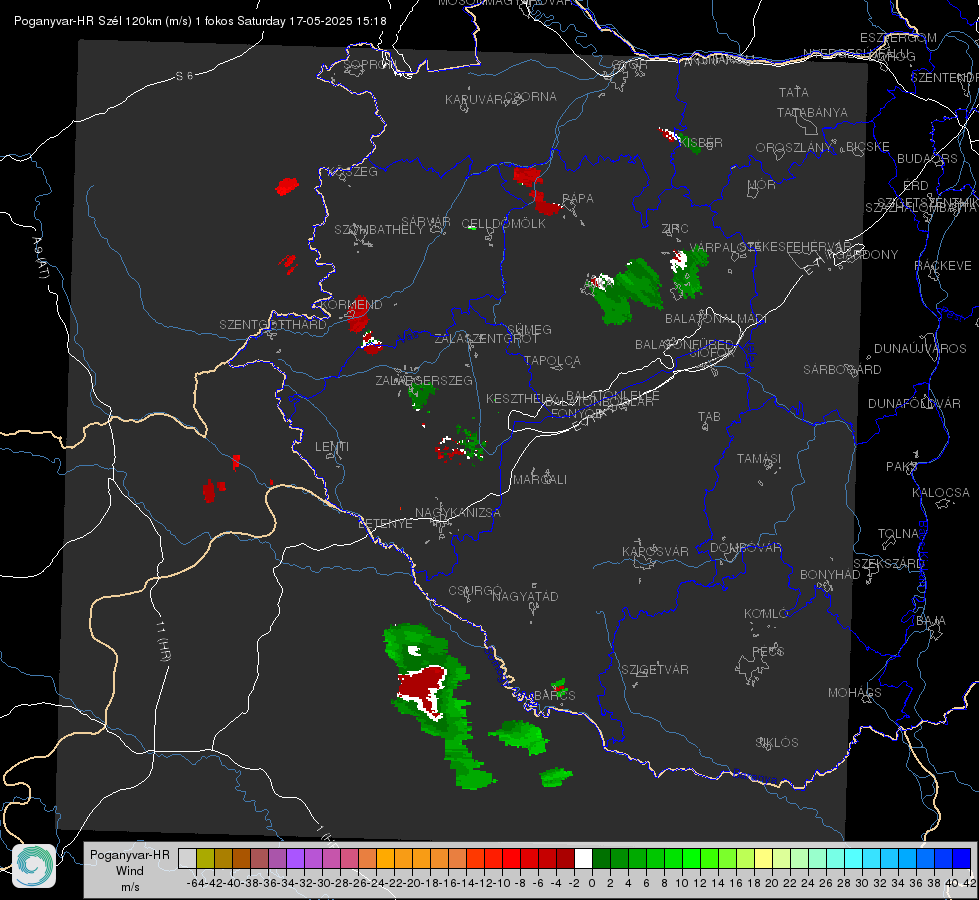Image resolution: width=979 pixels, height=900 pixels.
Task: Click the MÓR town label
Action: point(762,185)
